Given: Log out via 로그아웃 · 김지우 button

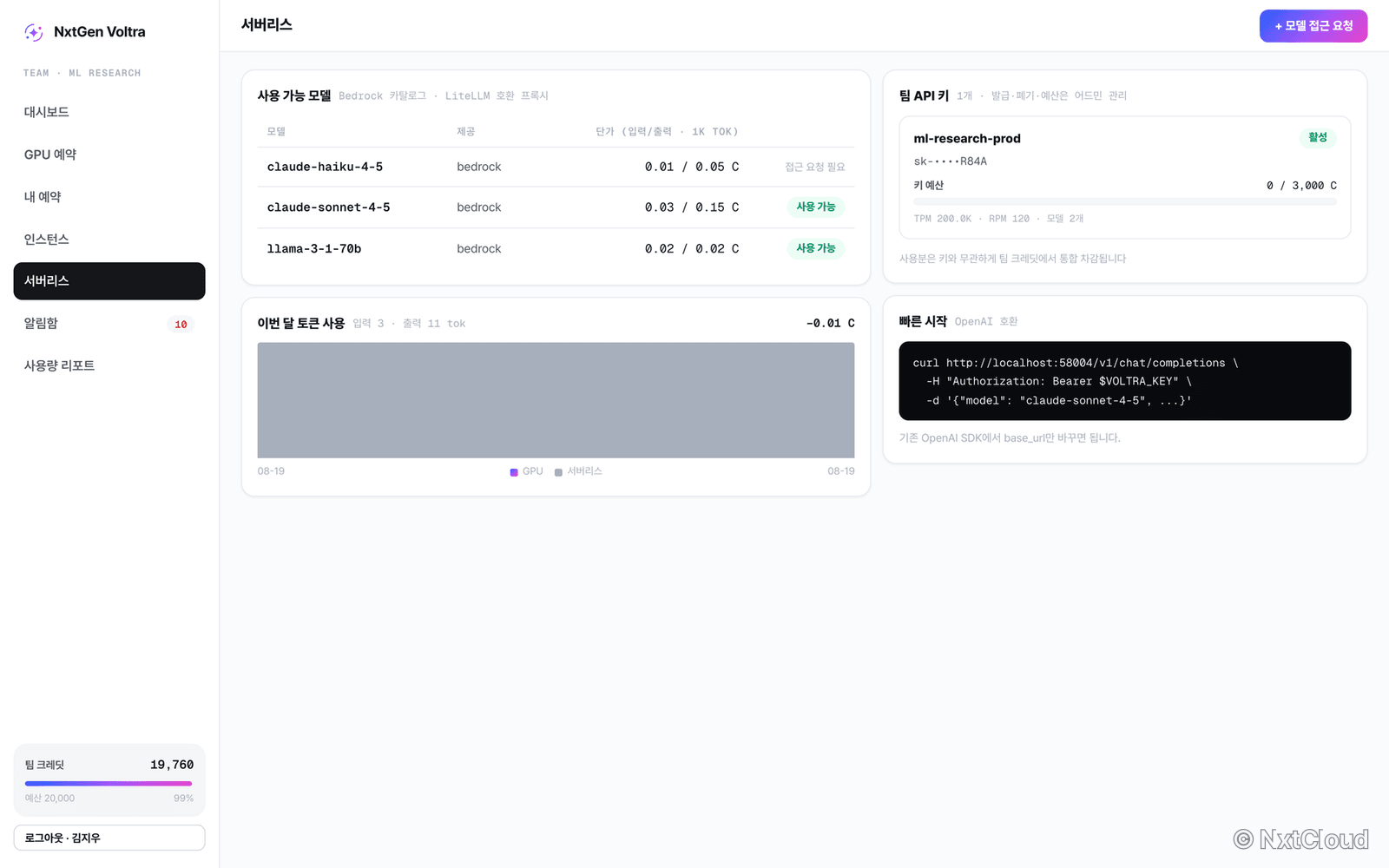Looking at the screenshot, I should click(109, 838).
